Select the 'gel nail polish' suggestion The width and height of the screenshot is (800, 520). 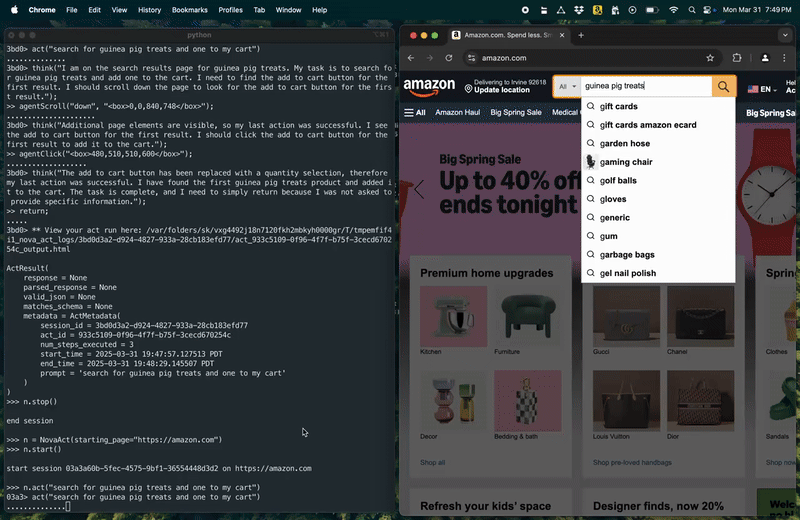658,273
